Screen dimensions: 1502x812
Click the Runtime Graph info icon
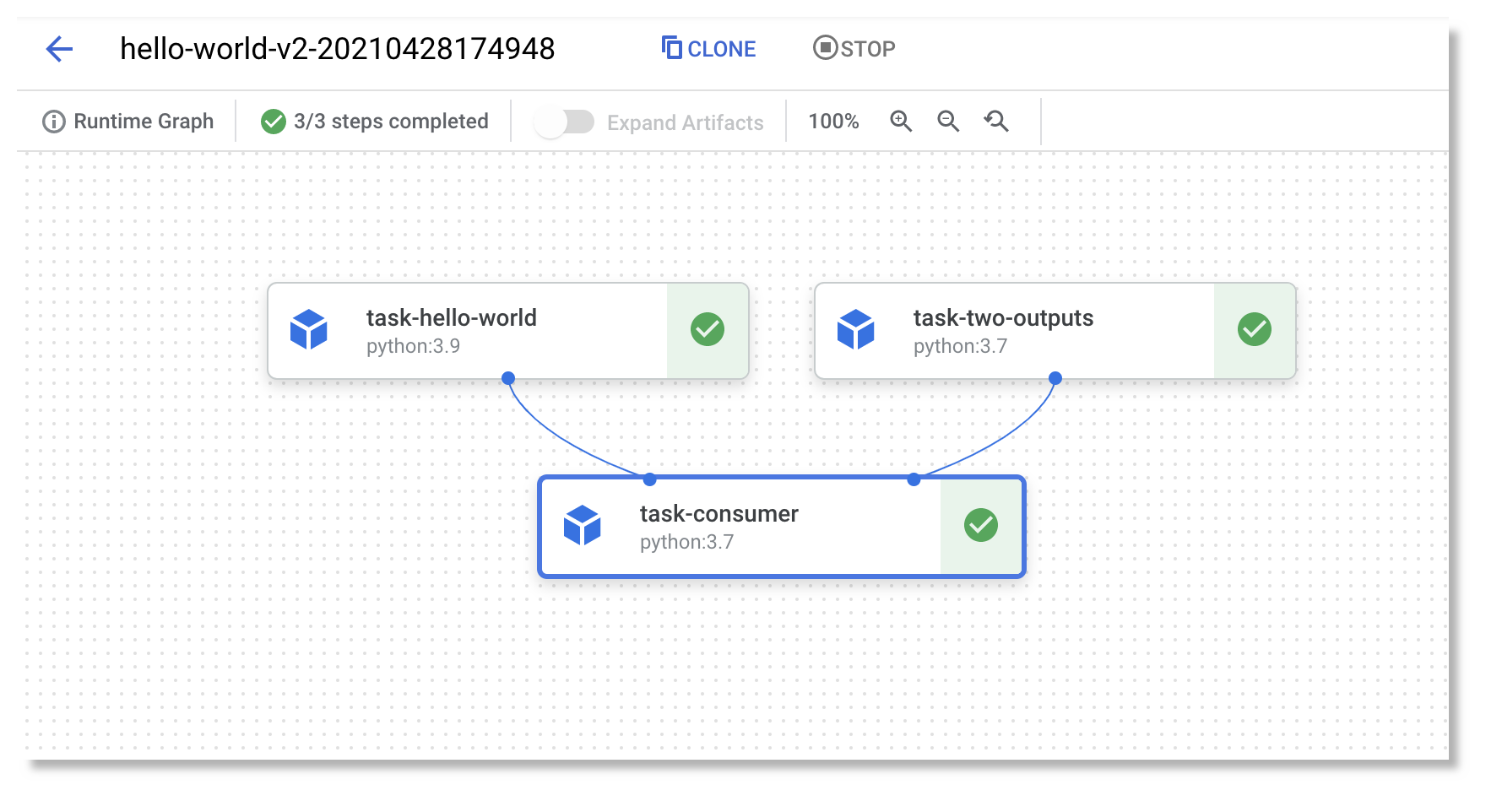click(53, 121)
